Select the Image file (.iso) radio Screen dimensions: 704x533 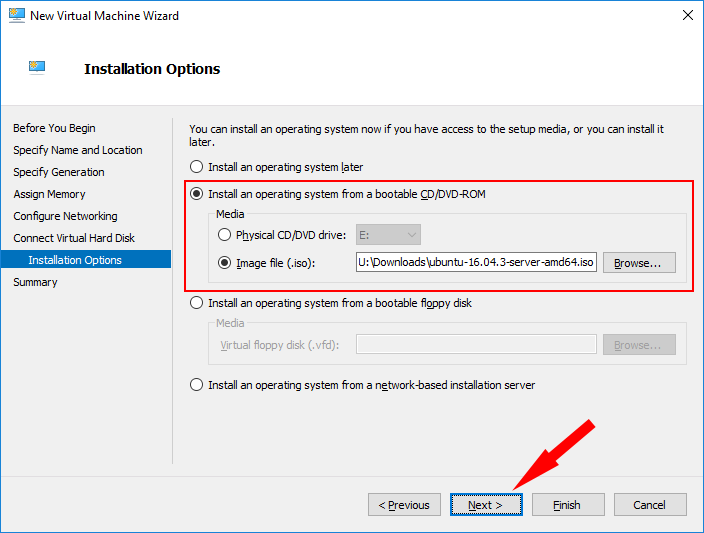coord(224,263)
